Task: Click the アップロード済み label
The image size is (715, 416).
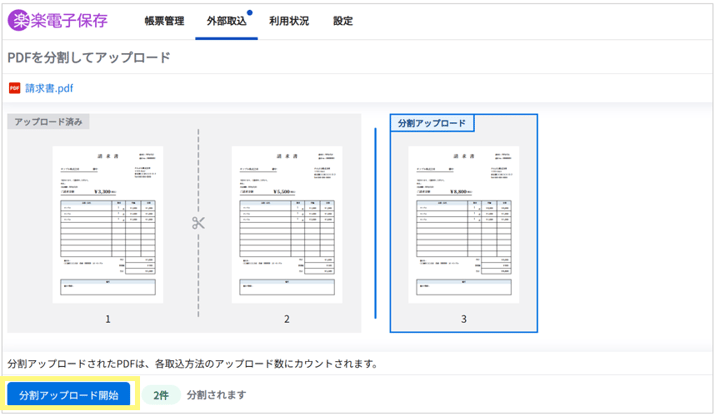Action: [x=49, y=122]
